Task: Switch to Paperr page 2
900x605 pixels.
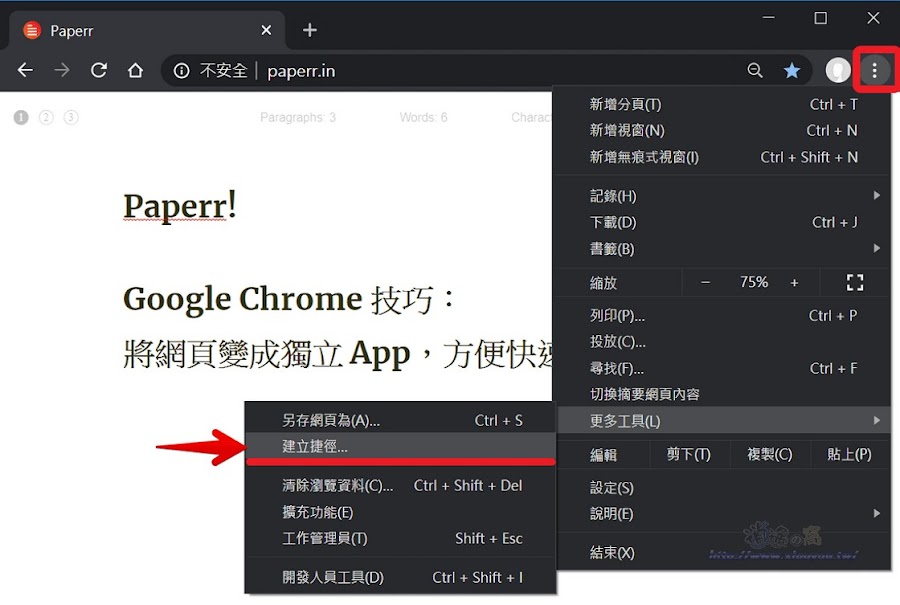Action: [x=46, y=118]
